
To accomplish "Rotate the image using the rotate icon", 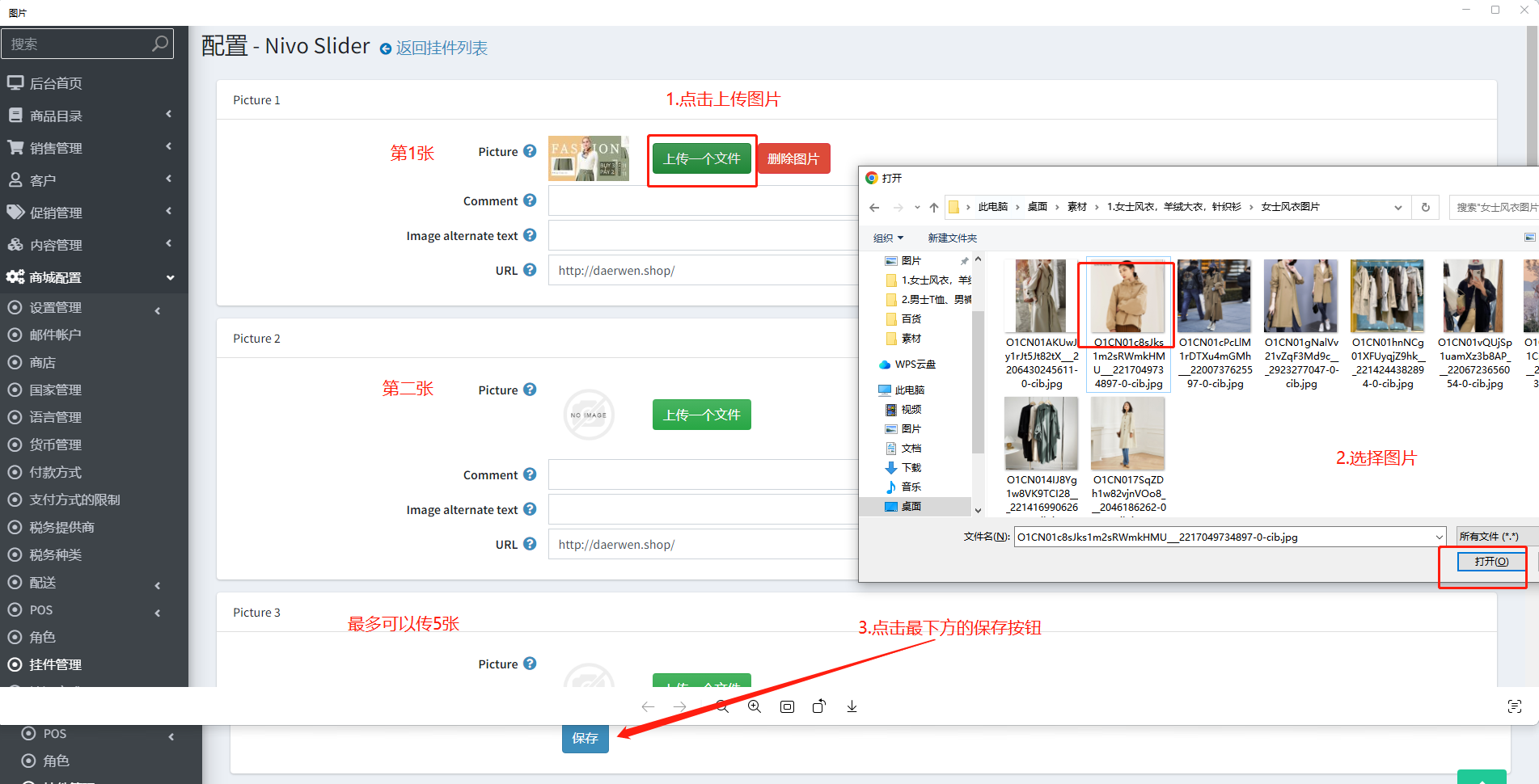I will (x=819, y=706).
